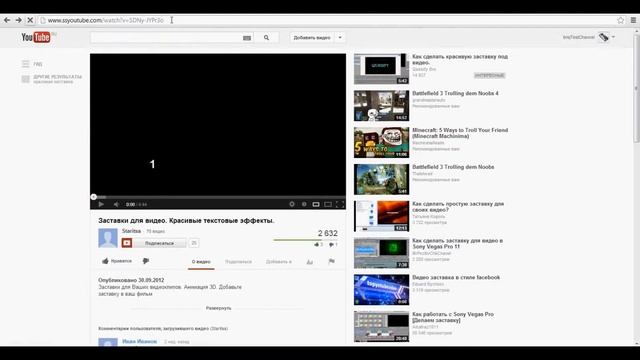Screen dimensions: 640x360
Task: Open the Гид guide menu icon
Action: [x=26, y=64]
